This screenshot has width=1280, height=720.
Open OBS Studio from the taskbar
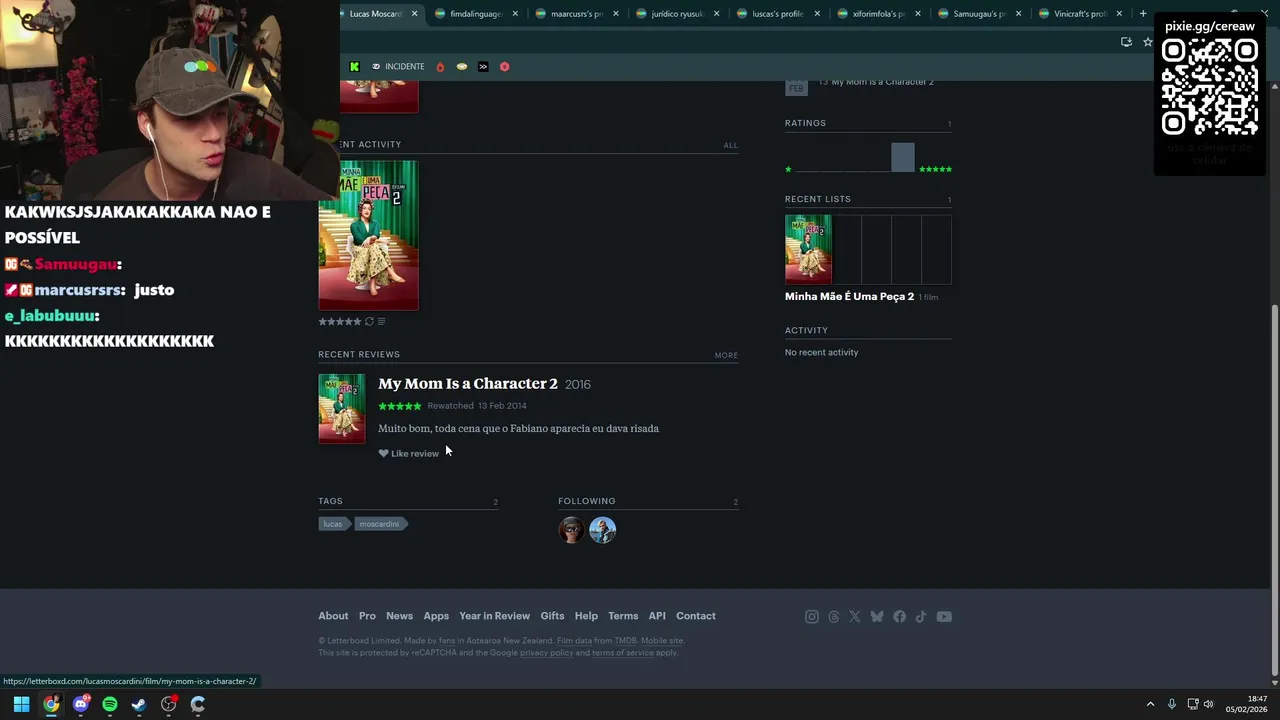click(168, 704)
